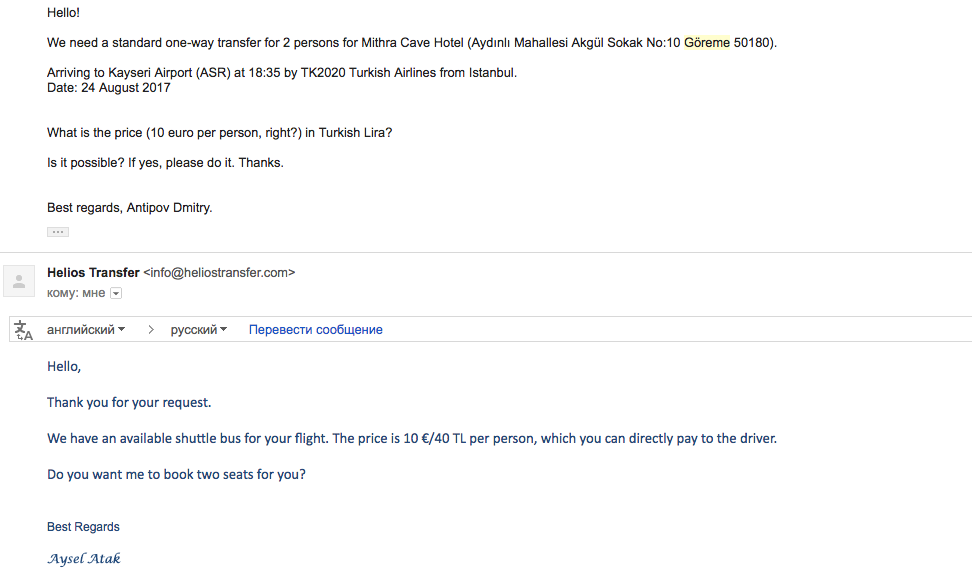Expand trimmed content with the three-dots button

(x=58, y=232)
